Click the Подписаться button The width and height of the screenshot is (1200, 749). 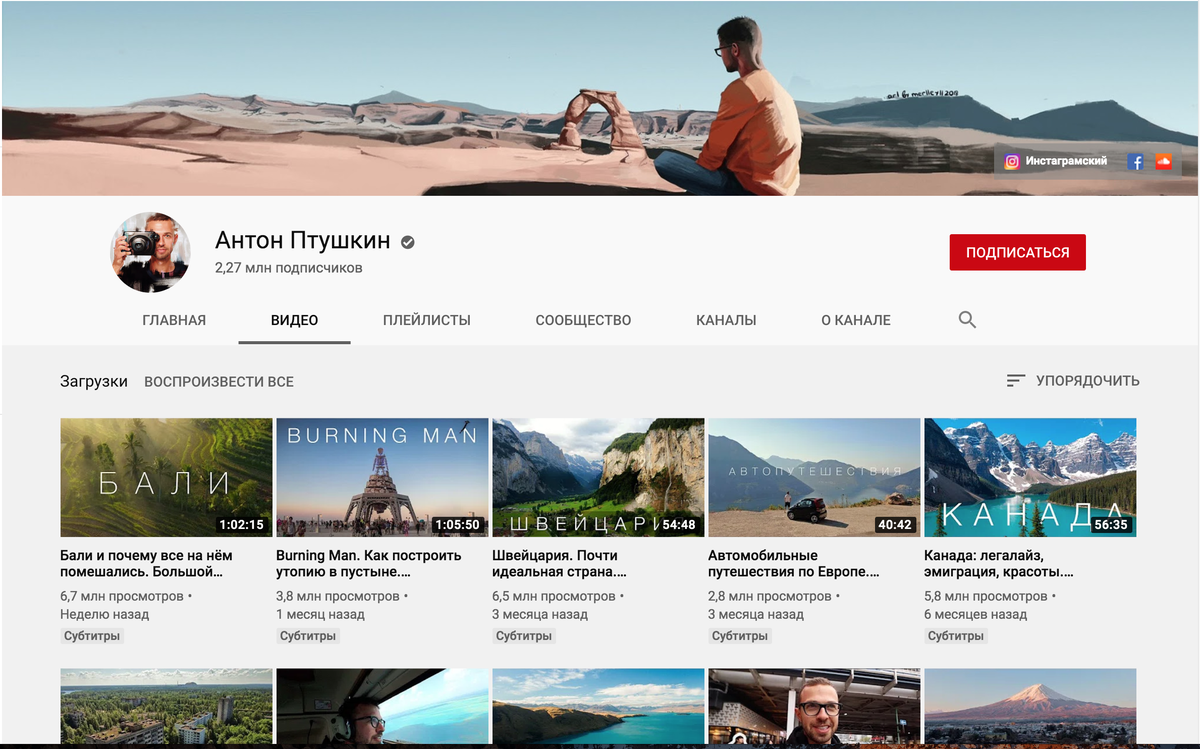click(x=1017, y=252)
